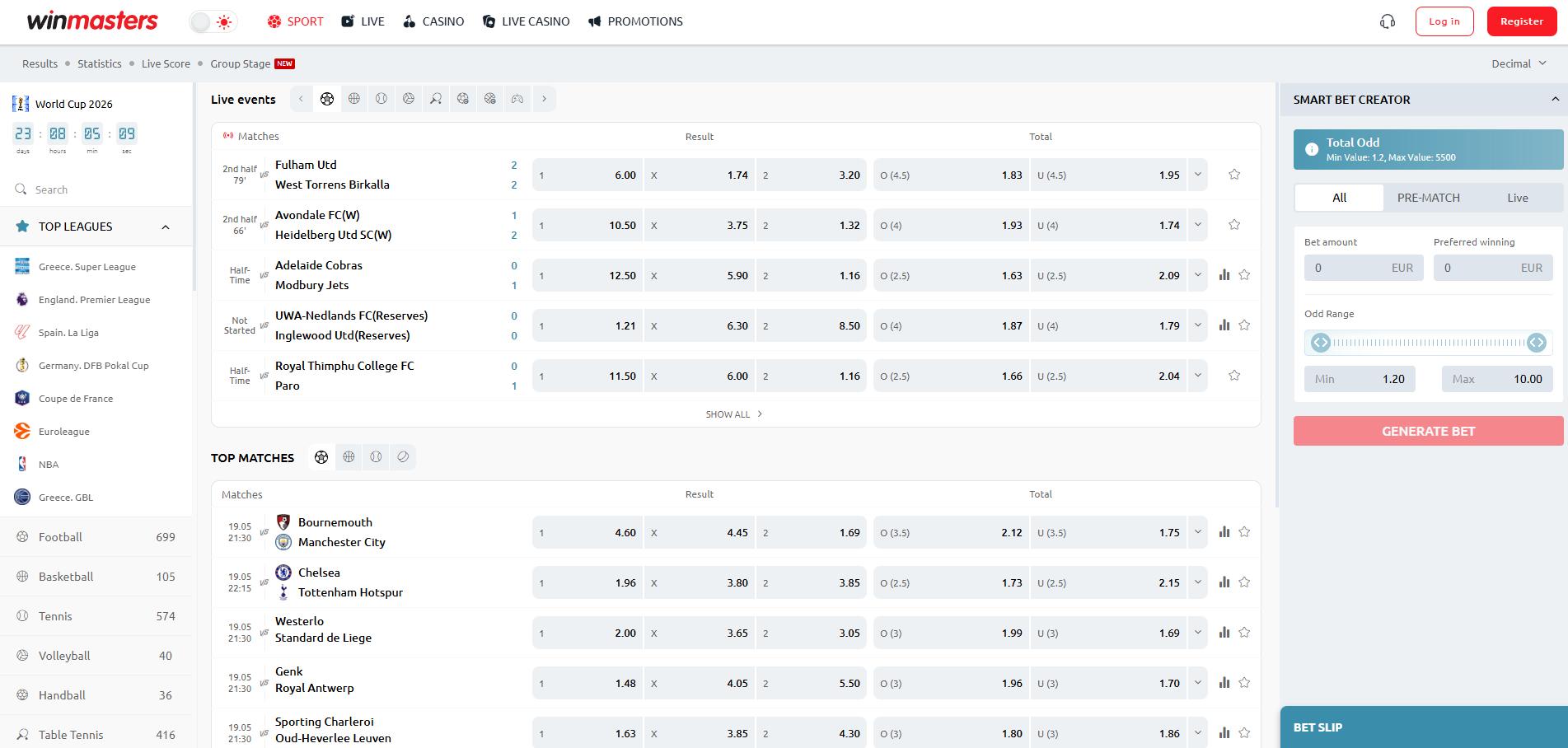
Task: Select the esports gamepad icon in Live events
Action: click(x=517, y=99)
